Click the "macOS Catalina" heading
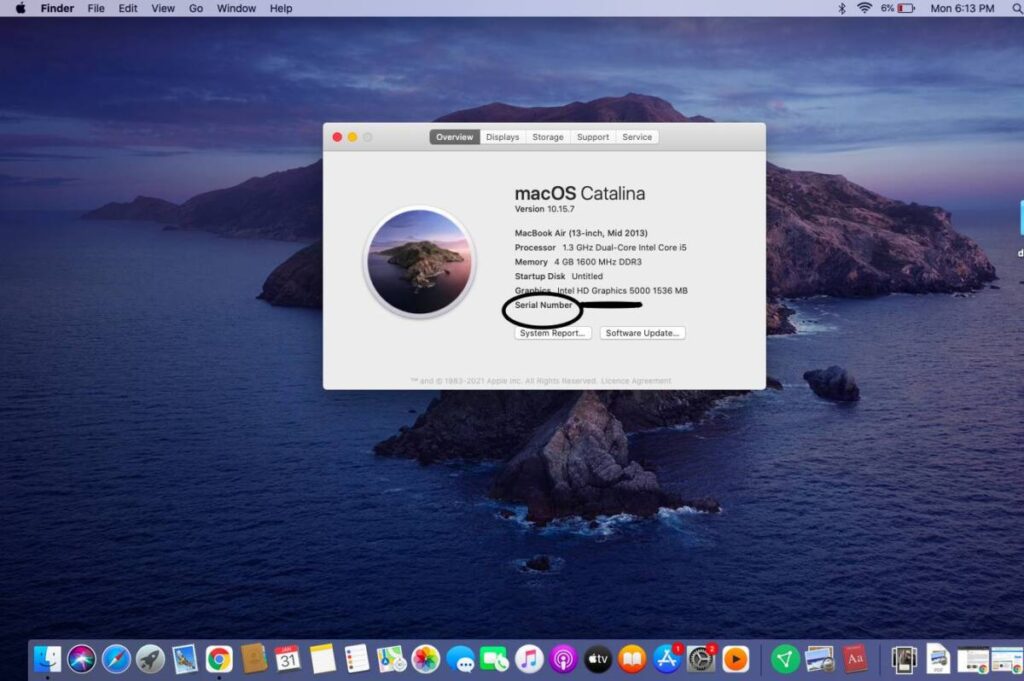 [580, 193]
